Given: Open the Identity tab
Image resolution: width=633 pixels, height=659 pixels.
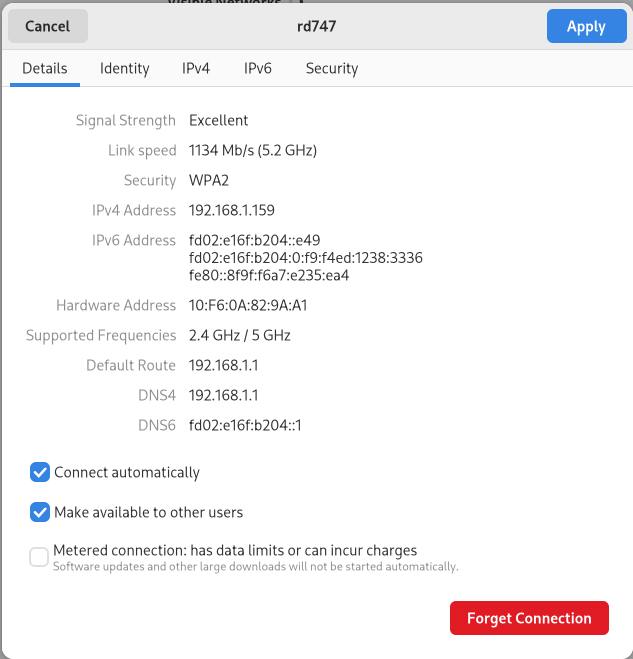Looking at the screenshot, I should tap(125, 69).
